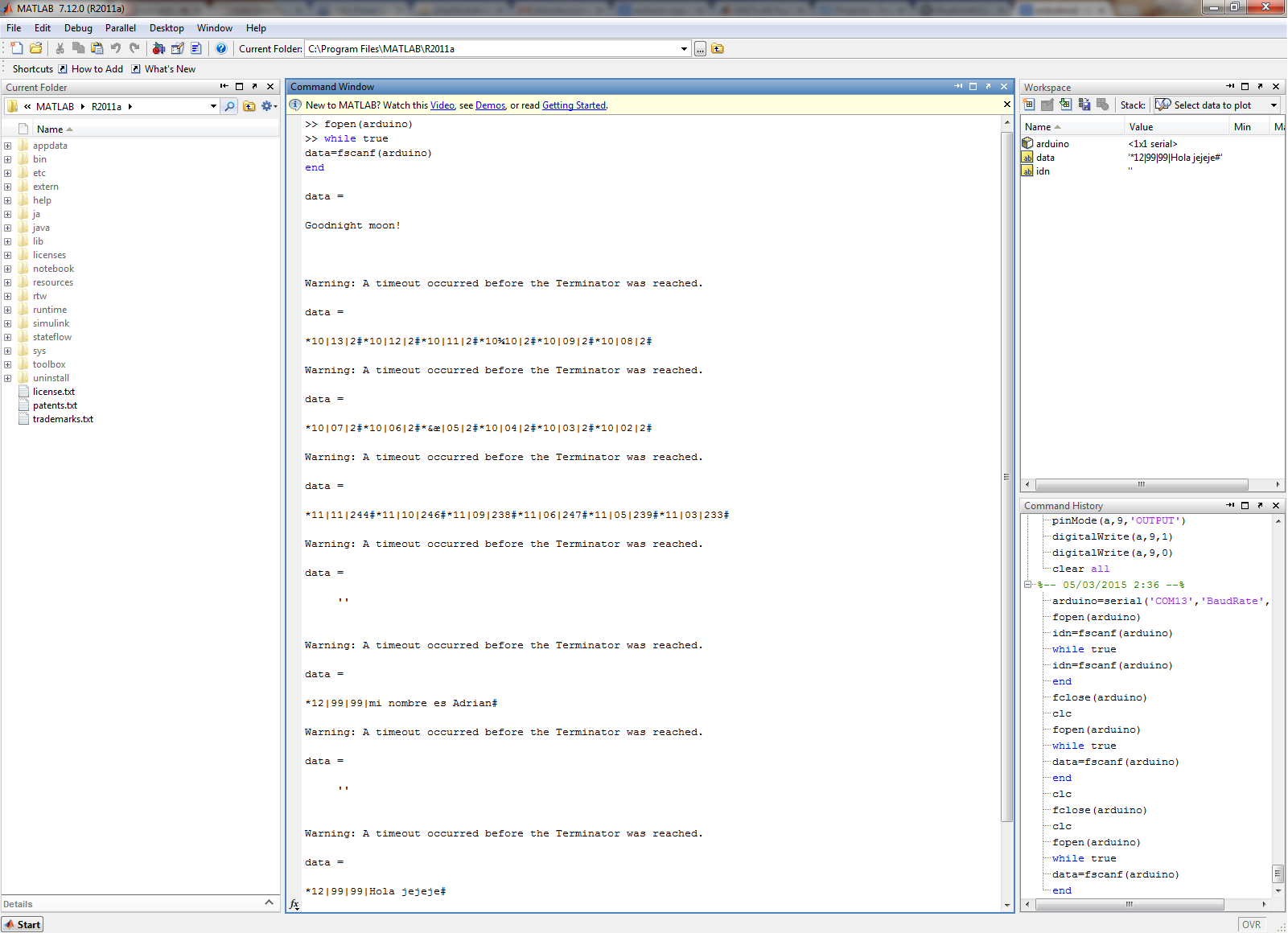The height and width of the screenshot is (933, 1288).
Task: Select the arduino variable in Workspace
Action: click(1052, 144)
